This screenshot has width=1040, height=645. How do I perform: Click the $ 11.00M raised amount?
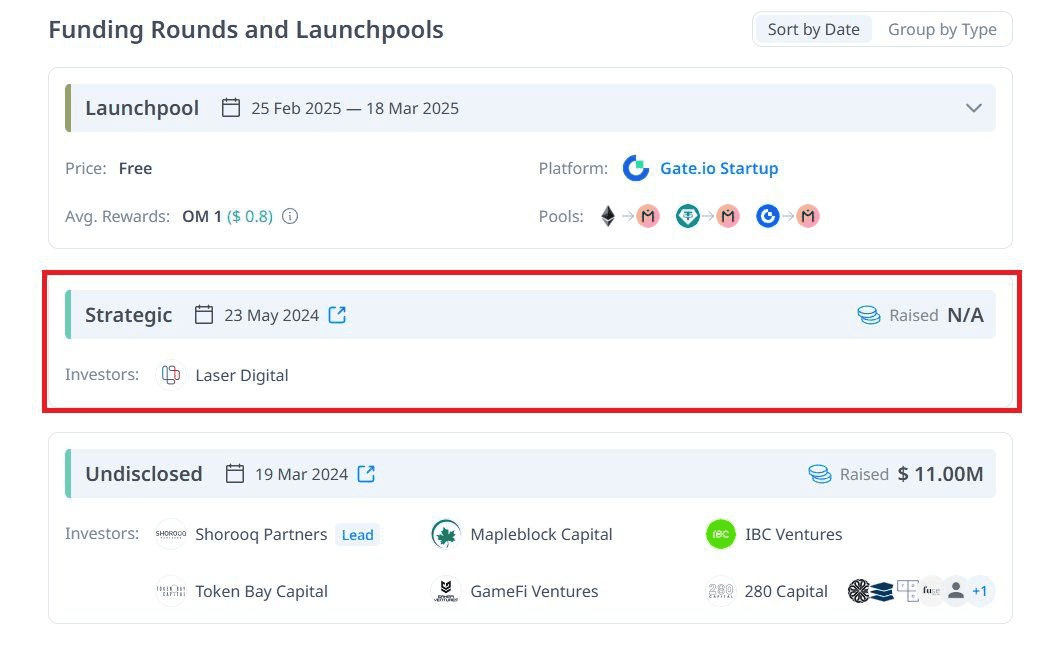click(x=941, y=474)
